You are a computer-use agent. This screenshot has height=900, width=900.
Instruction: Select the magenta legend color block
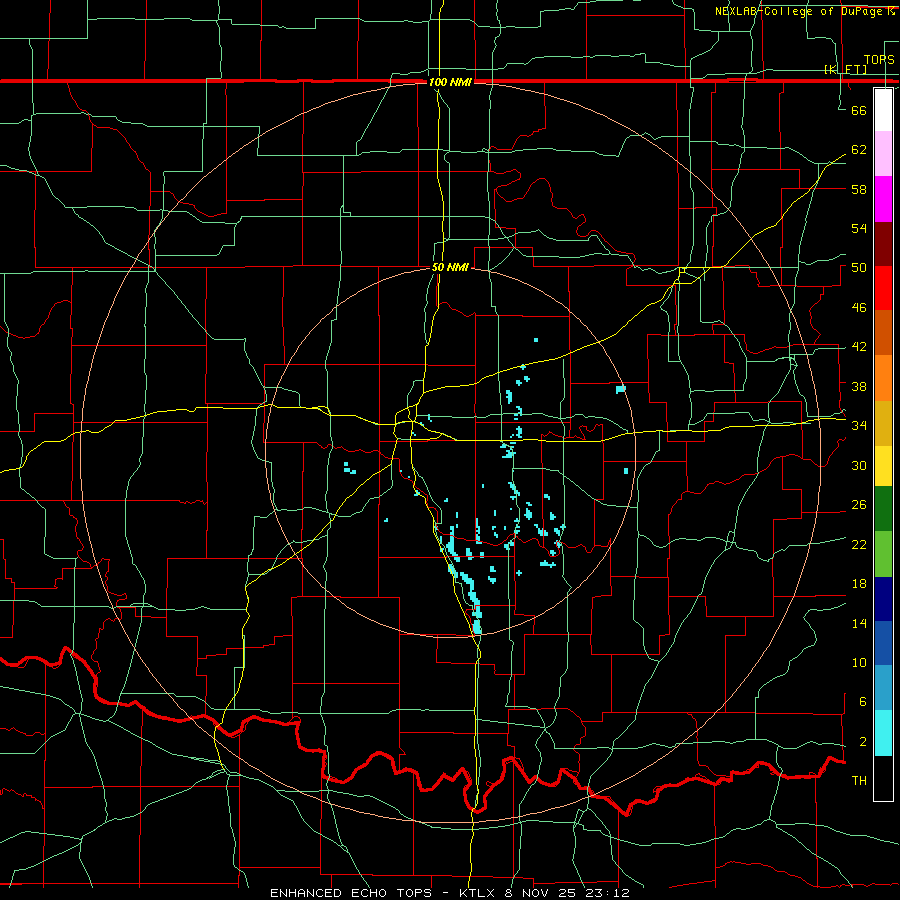883,199
